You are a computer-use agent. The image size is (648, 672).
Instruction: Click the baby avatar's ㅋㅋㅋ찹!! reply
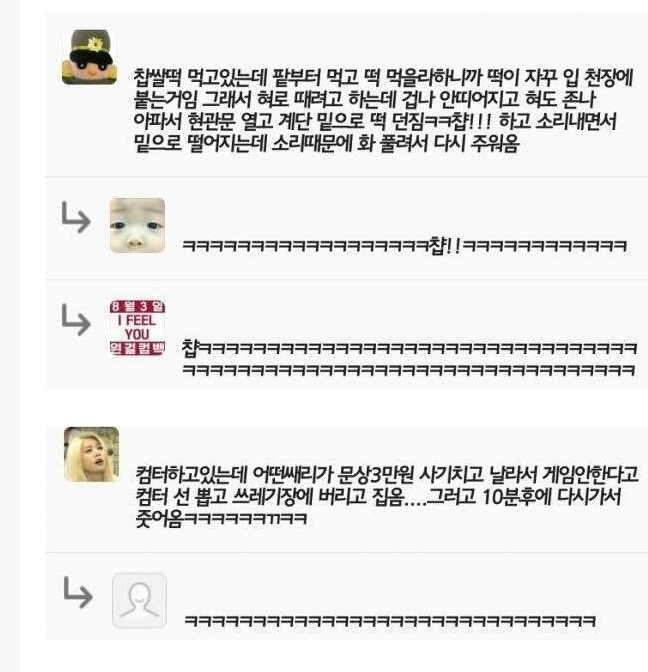click(x=405, y=246)
